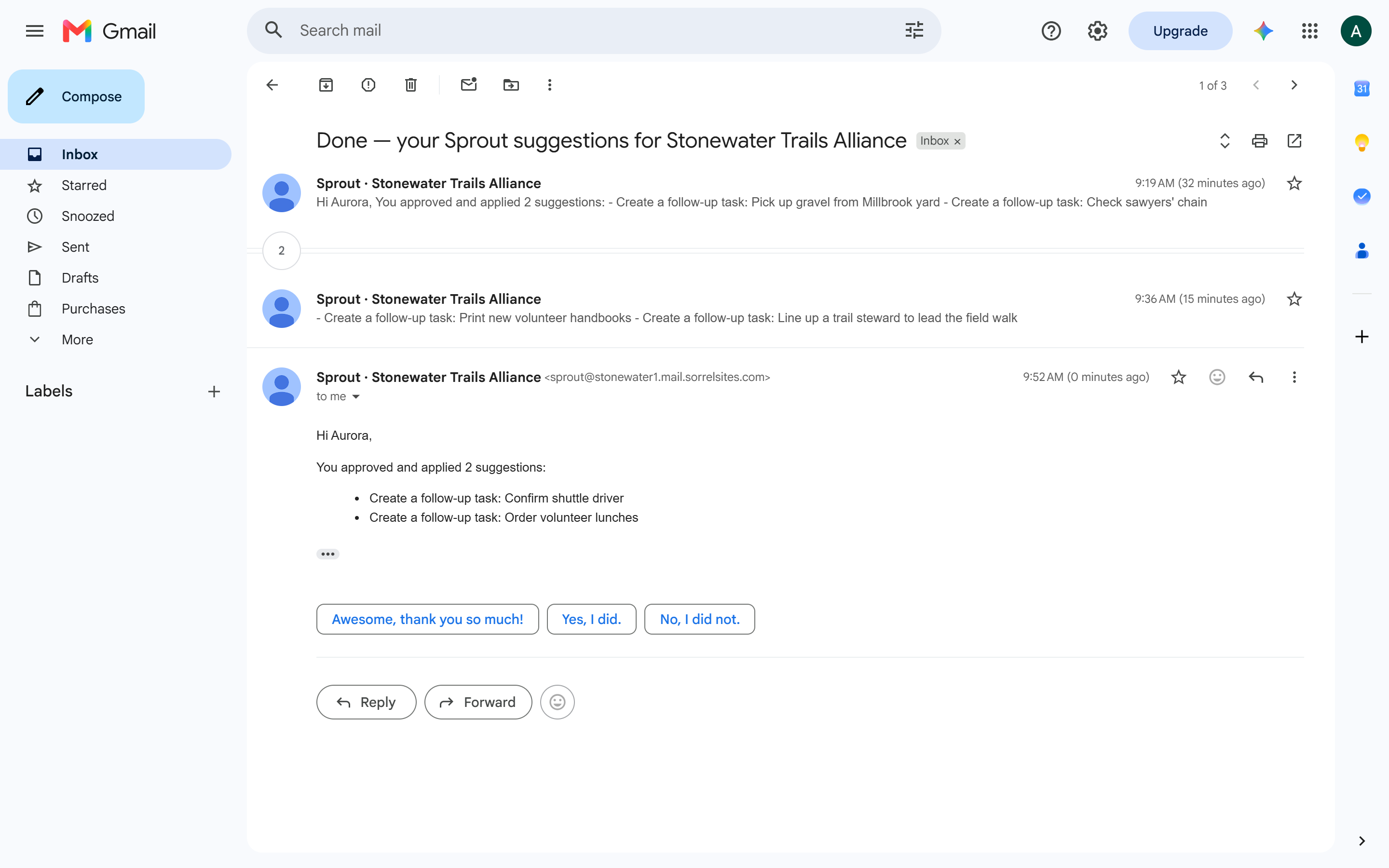
Task: Show search options filter icon
Action: pos(914,30)
